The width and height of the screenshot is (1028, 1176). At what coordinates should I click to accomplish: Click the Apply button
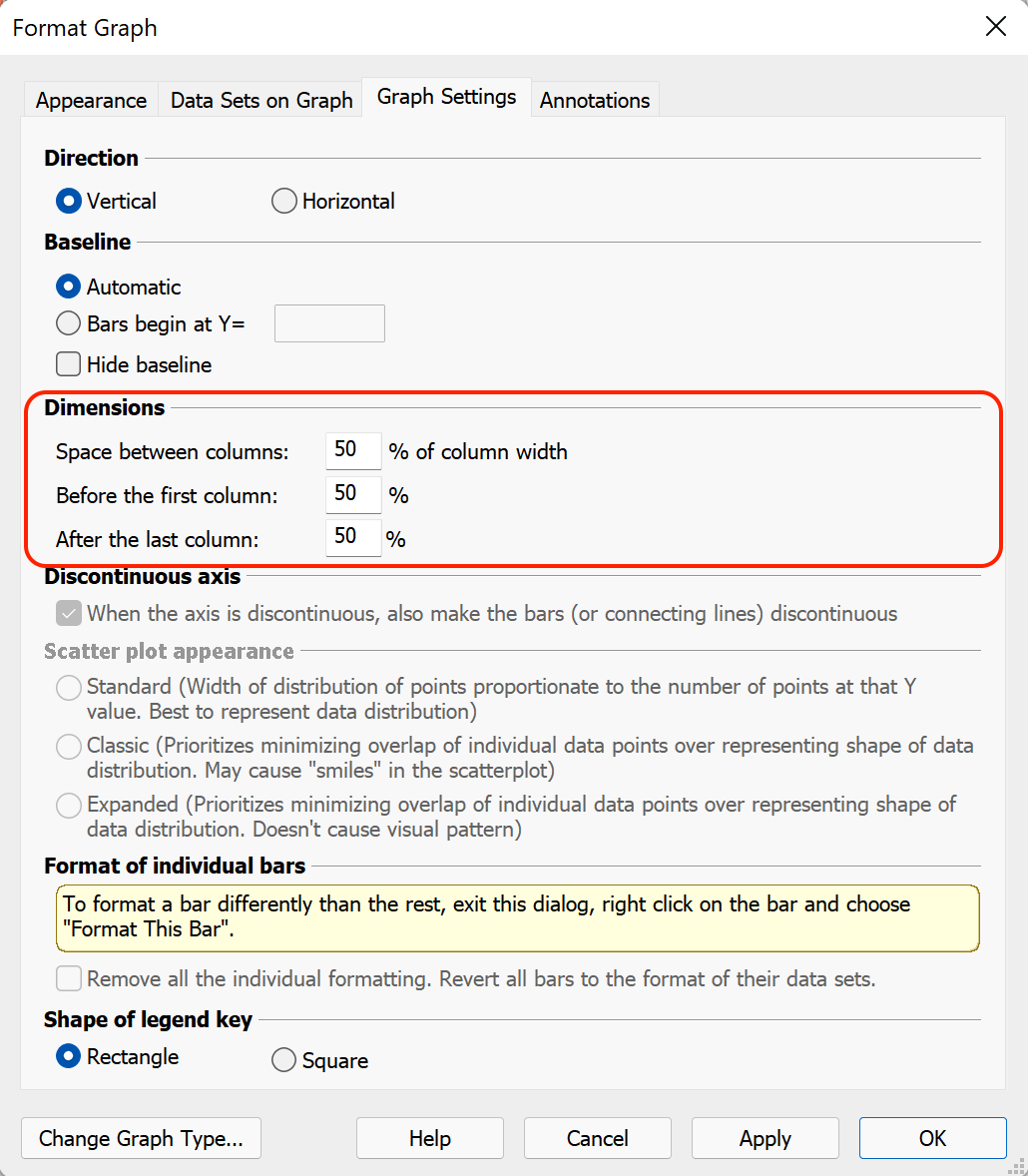point(765,1138)
